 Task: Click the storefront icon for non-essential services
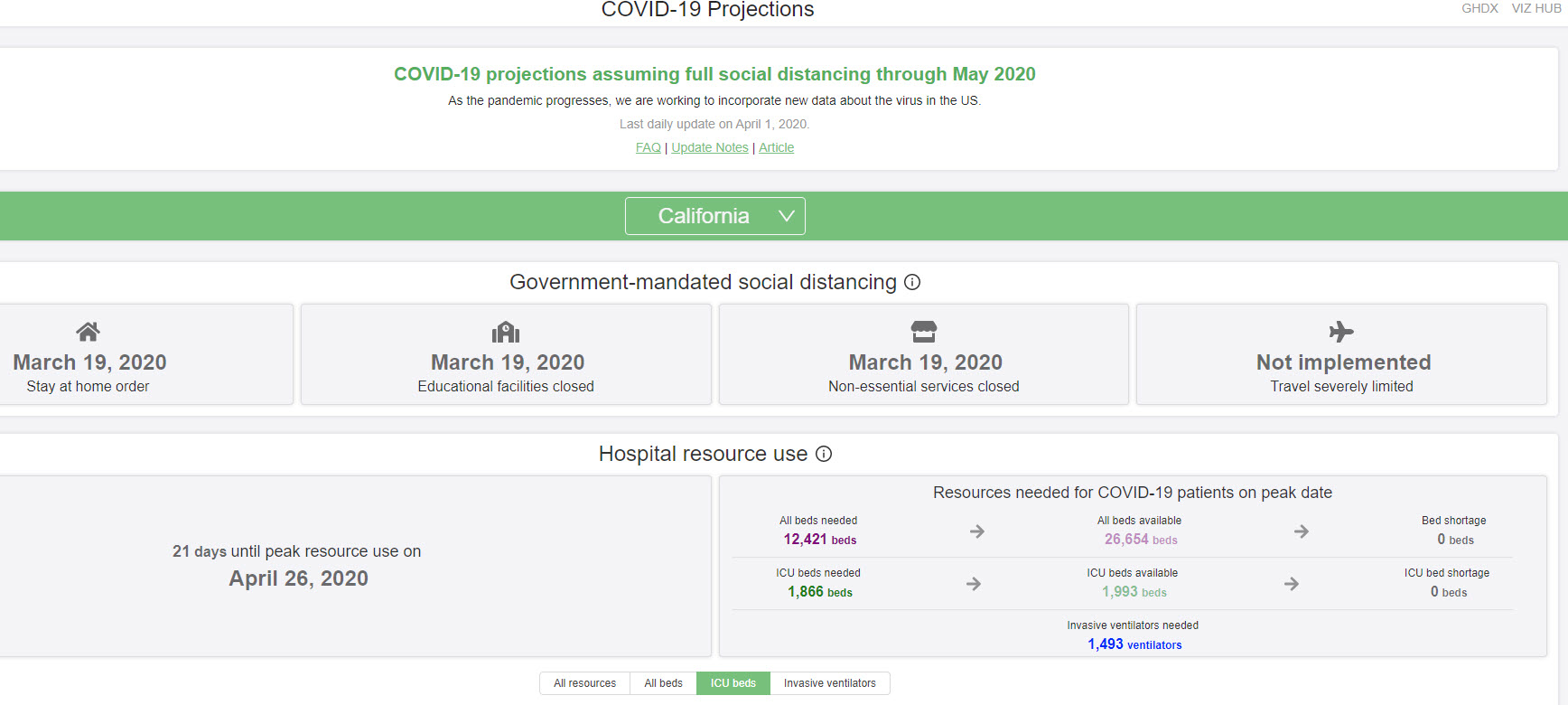[x=923, y=332]
